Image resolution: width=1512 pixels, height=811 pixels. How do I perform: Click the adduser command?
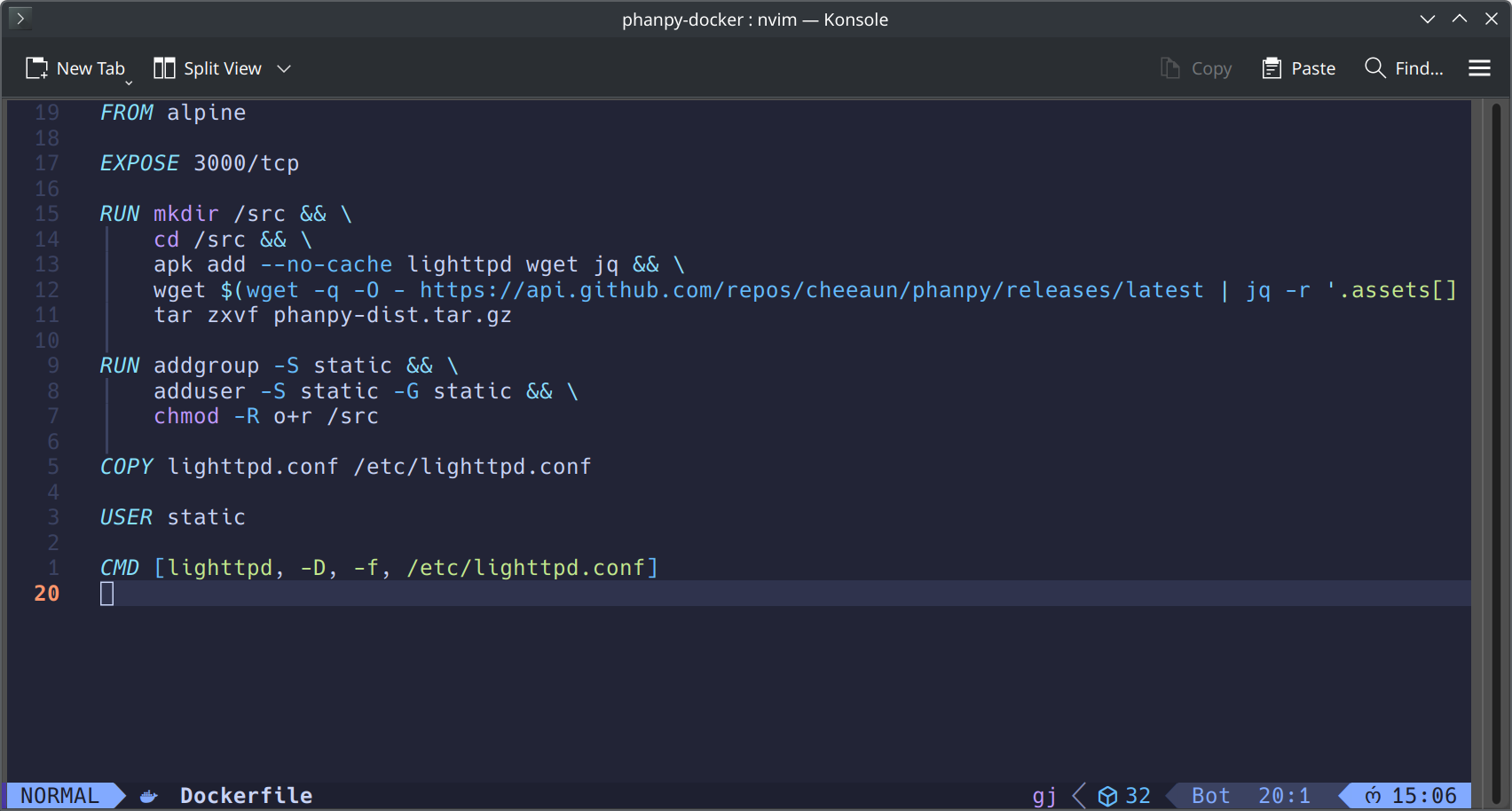pyautogui.click(x=200, y=391)
